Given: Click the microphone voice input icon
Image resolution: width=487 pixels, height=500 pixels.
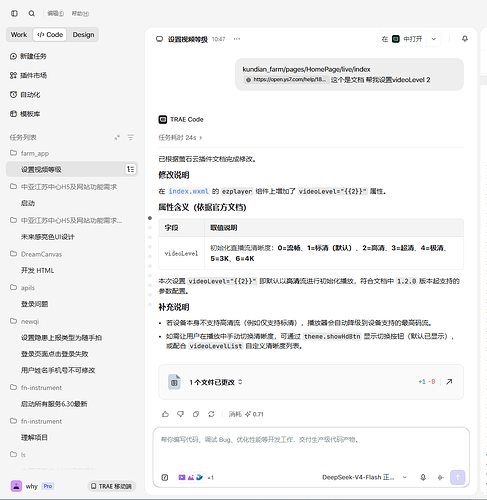Looking at the screenshot, I should pos(423,477).
